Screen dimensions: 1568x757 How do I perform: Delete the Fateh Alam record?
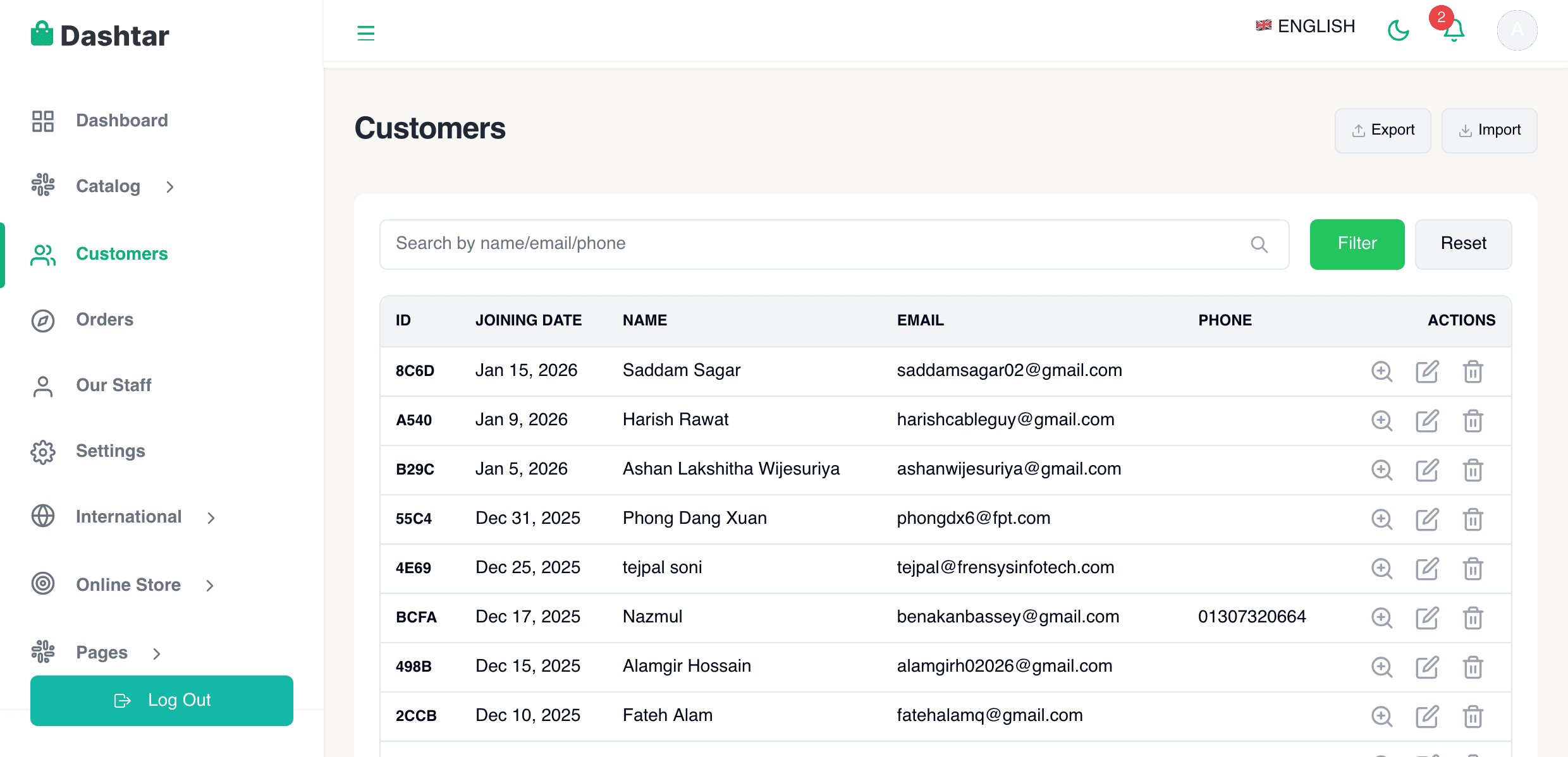click(x=1473, y=717)
